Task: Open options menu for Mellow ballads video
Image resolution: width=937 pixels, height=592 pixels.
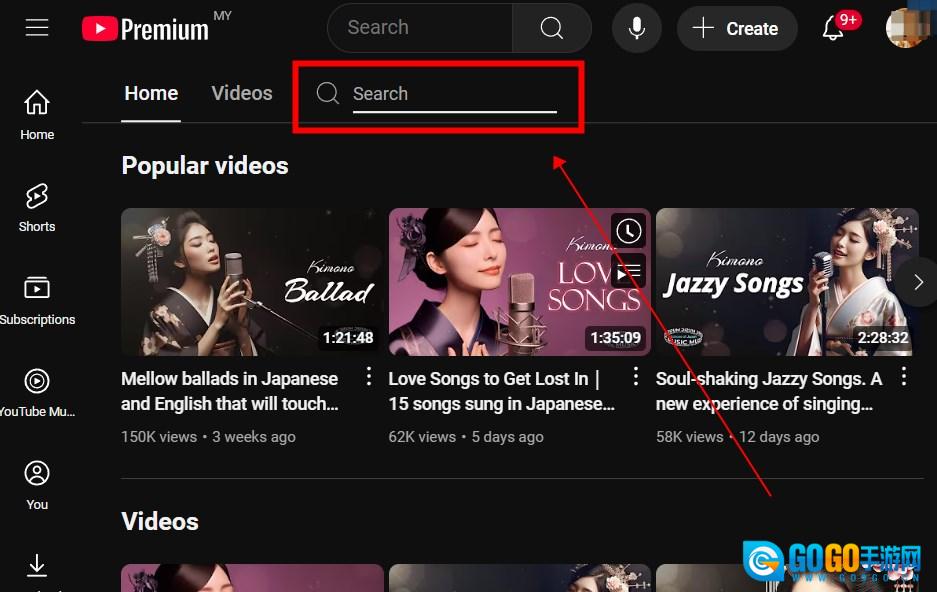Action: tap(368, 377)
